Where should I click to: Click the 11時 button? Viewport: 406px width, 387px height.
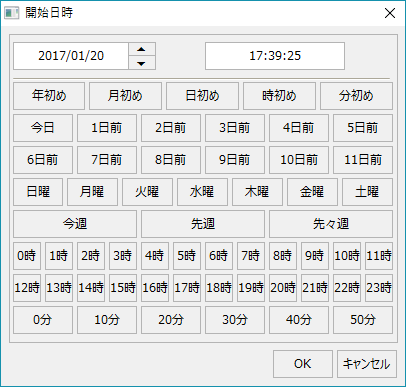click(379, 256)
